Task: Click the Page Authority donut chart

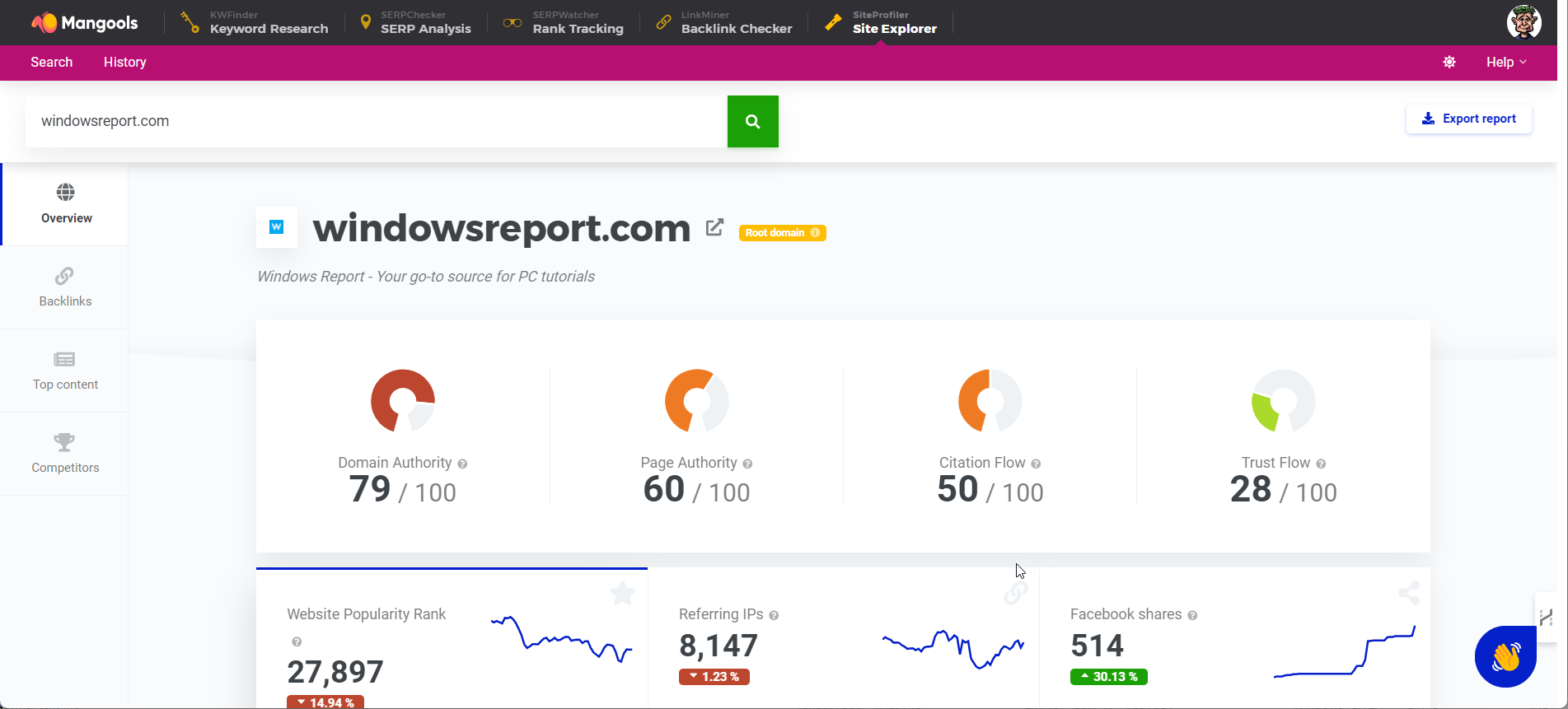Action: [696, 401]
